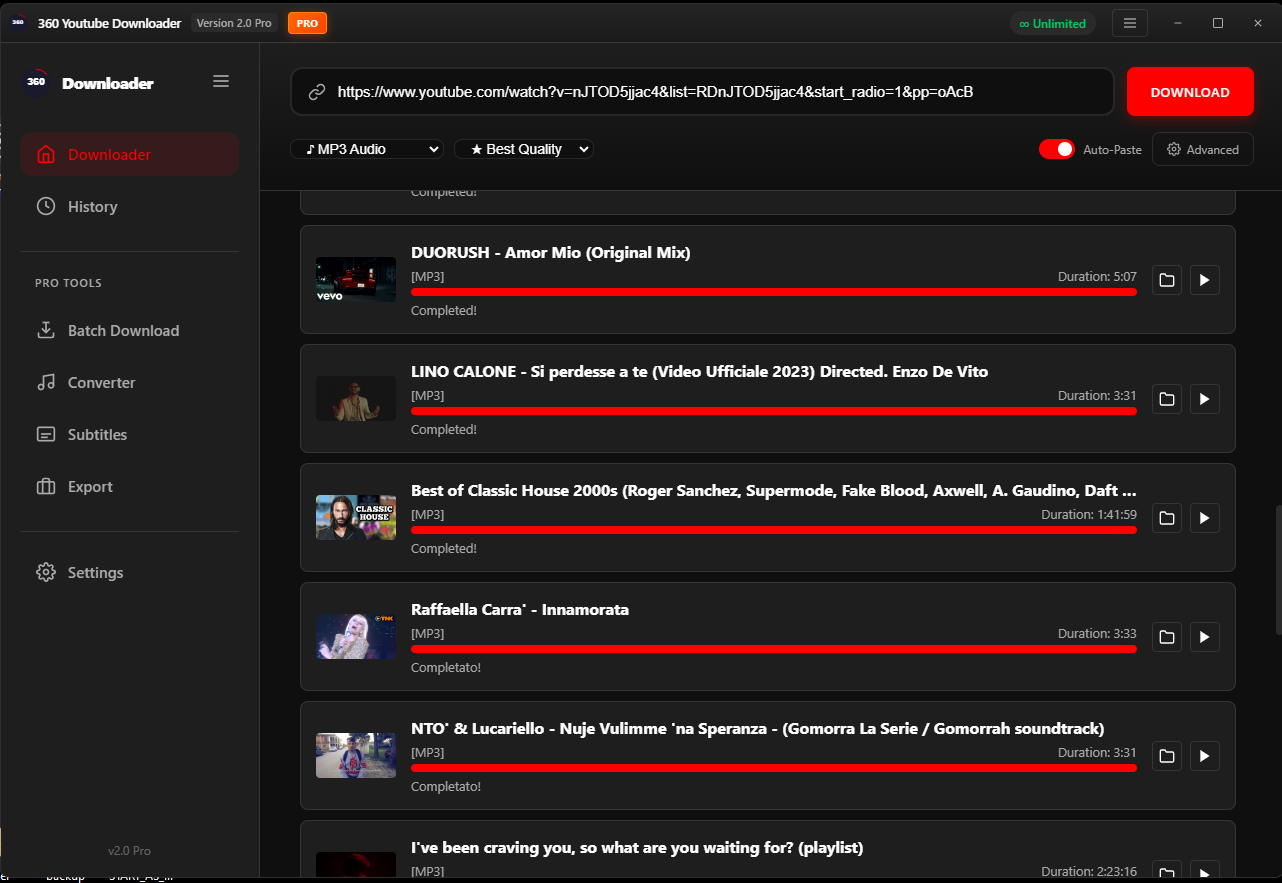Click the link icon in URL bar
This screenshot has height=883, width=1282.
(x=317, y=92)
